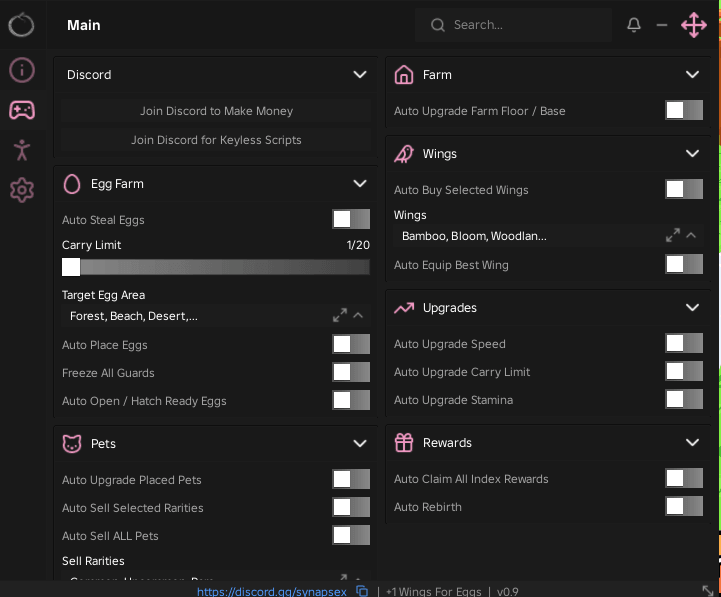Click the trending arrow icon beside Upgrades
This screenshot has height=597, width=721.
coord(404,308)
